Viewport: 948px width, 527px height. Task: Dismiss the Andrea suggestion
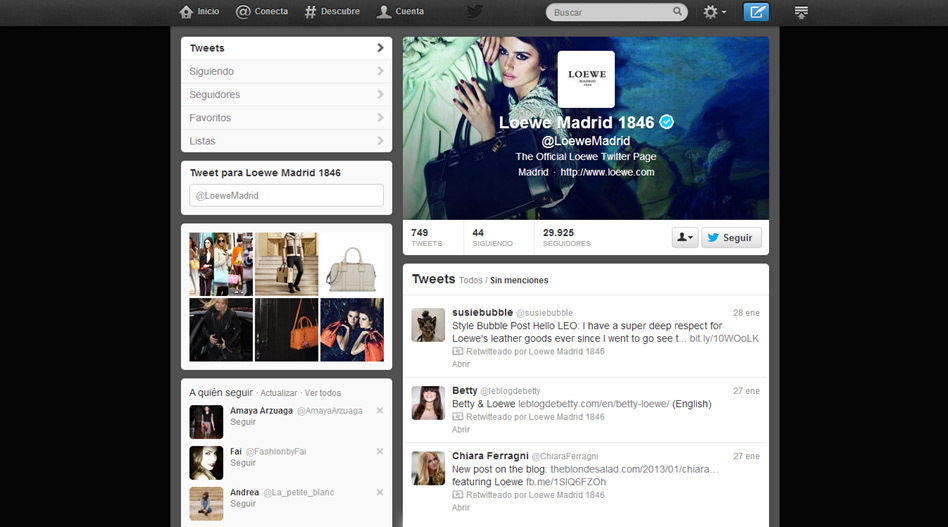[x=380, y=493]
